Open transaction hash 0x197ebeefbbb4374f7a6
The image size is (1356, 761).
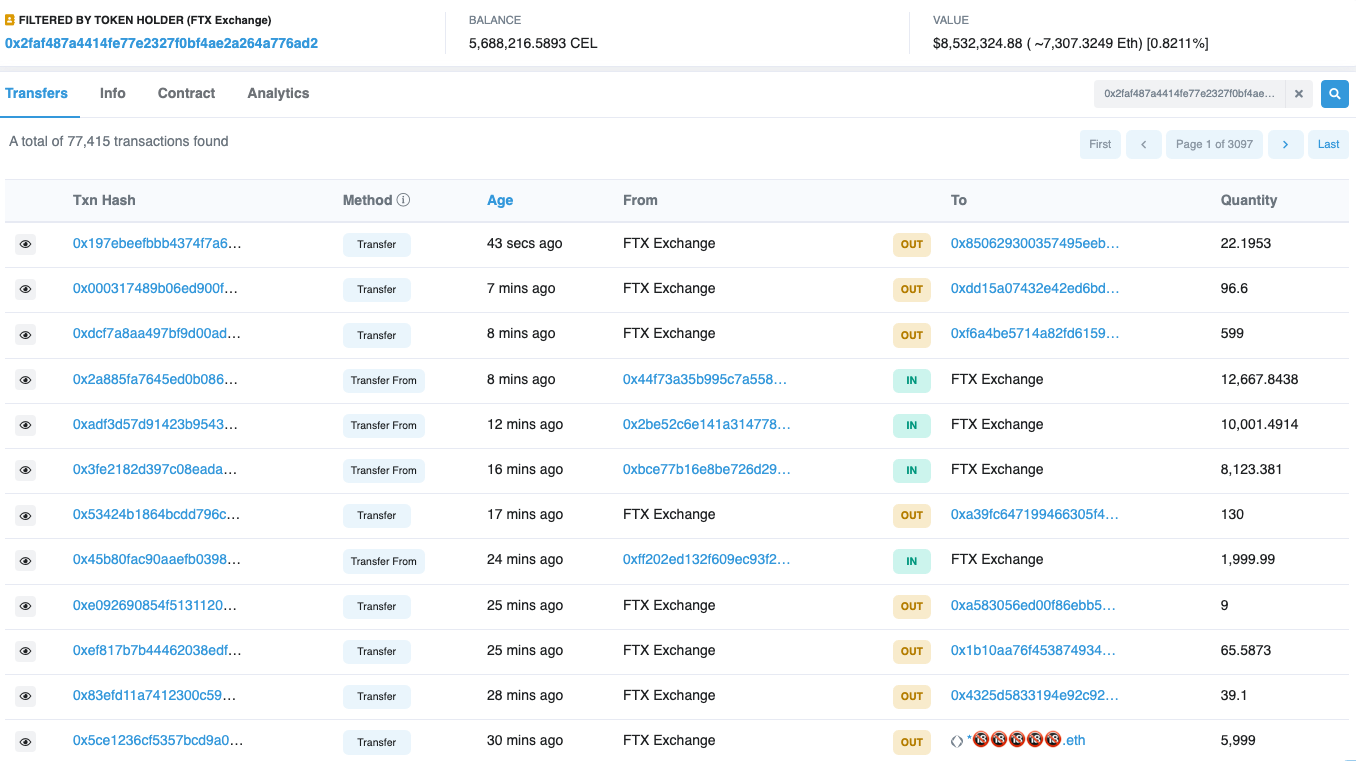coord(157,243)
